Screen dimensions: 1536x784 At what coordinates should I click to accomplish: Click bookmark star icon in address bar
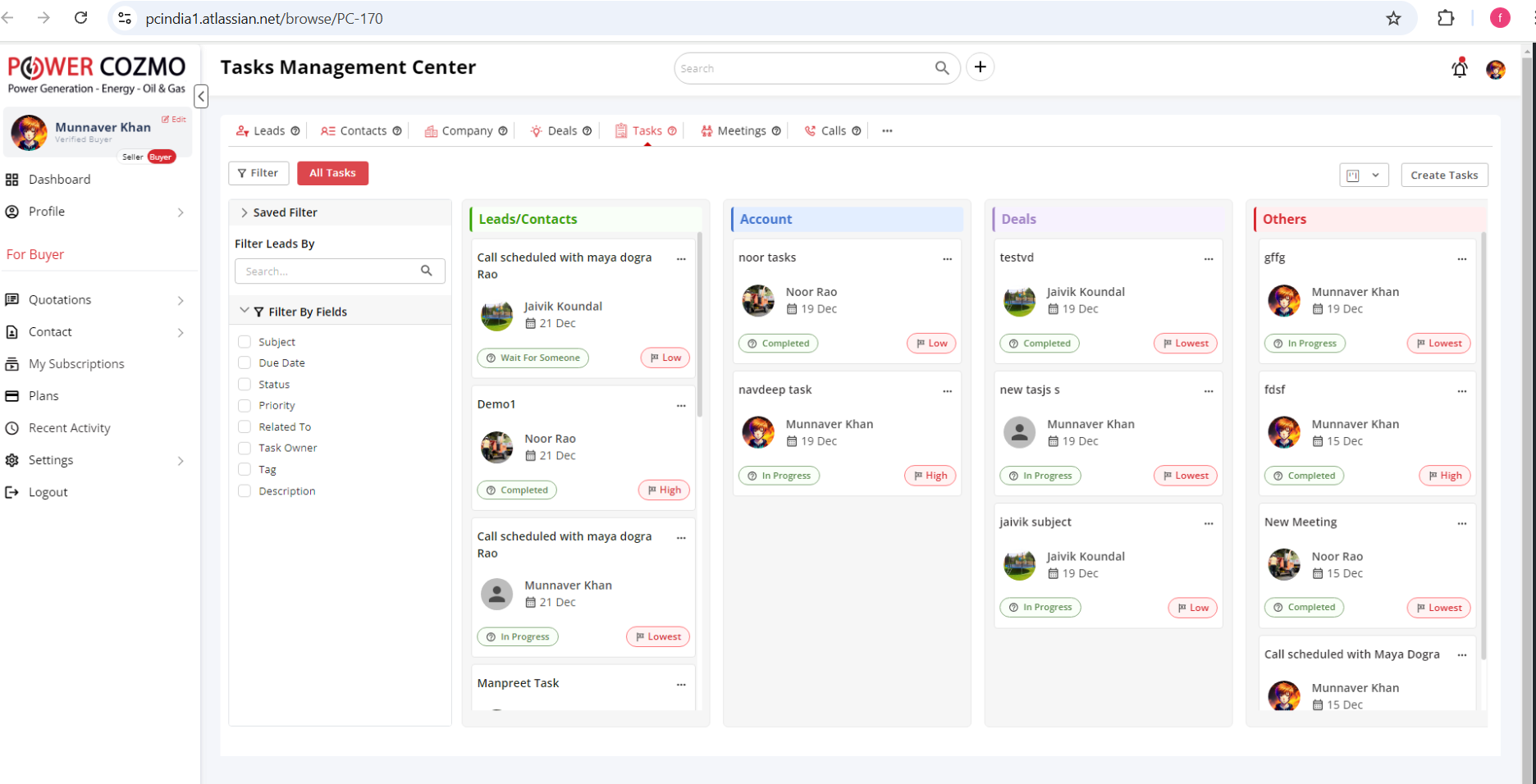click(1393, 18)
